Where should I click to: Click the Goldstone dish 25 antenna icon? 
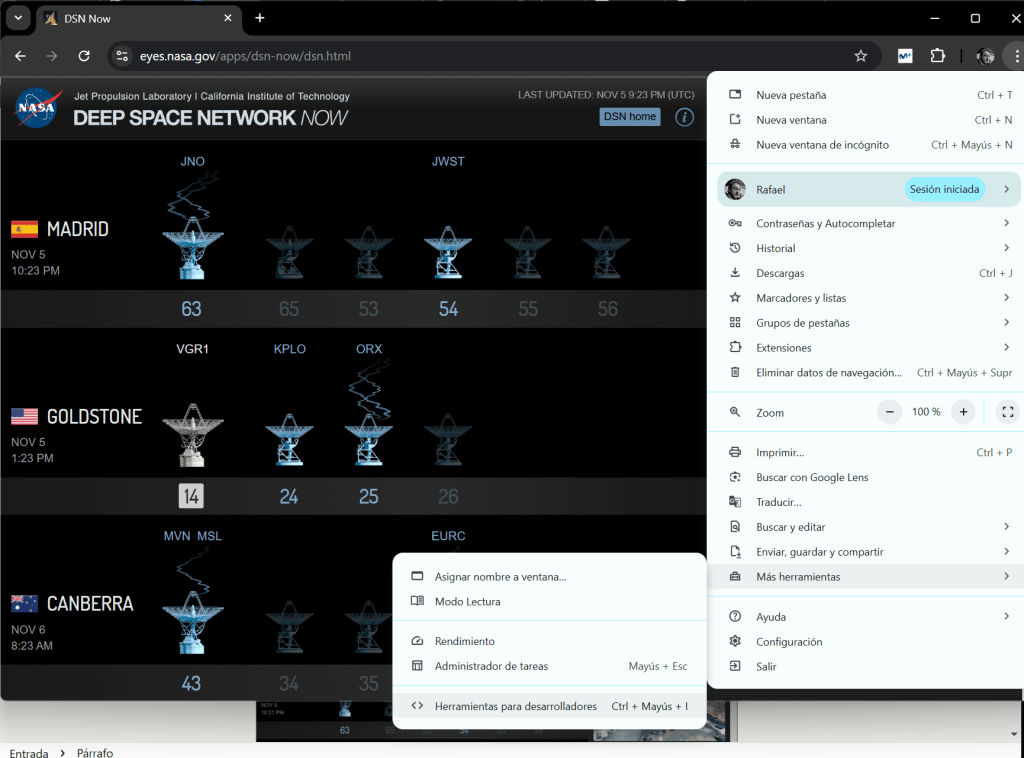coord(368,434)
